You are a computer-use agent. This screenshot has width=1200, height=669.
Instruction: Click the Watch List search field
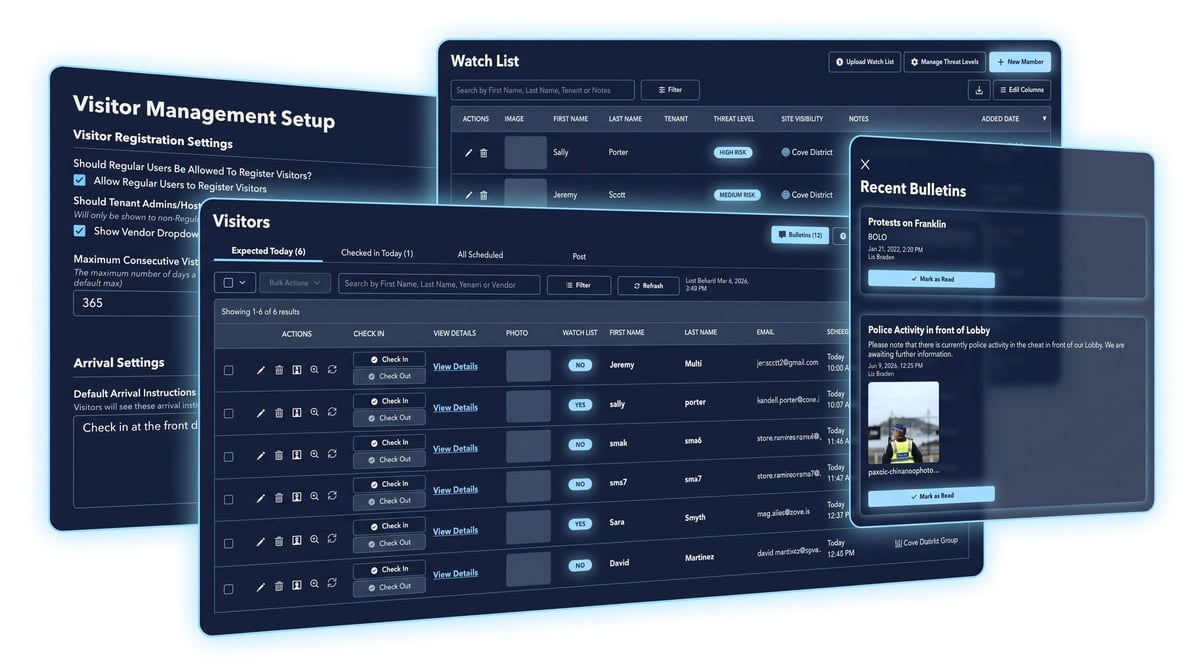pyautogui.click(x=542, y=90)
